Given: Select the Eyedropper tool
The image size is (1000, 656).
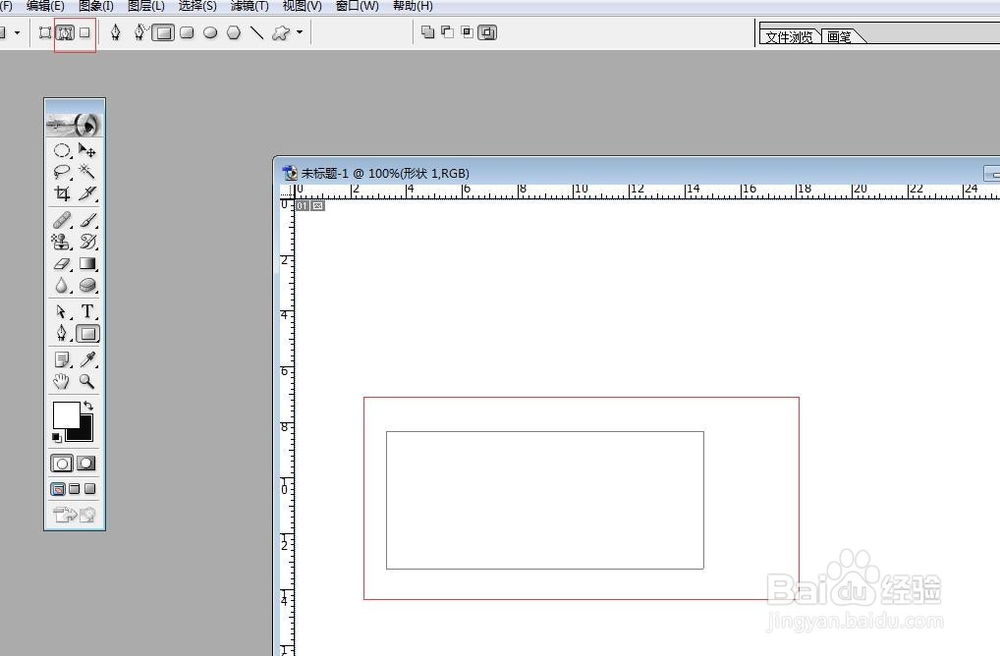Looking at the screenshot, I should [x=87, y=358].
